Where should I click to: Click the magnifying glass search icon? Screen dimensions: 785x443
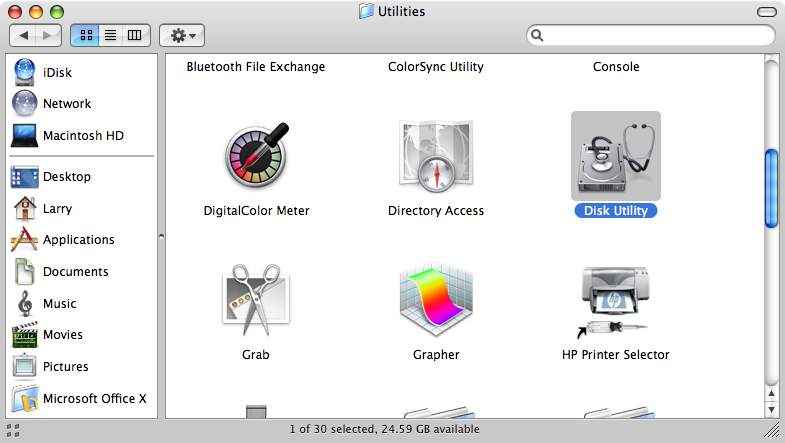537,35
